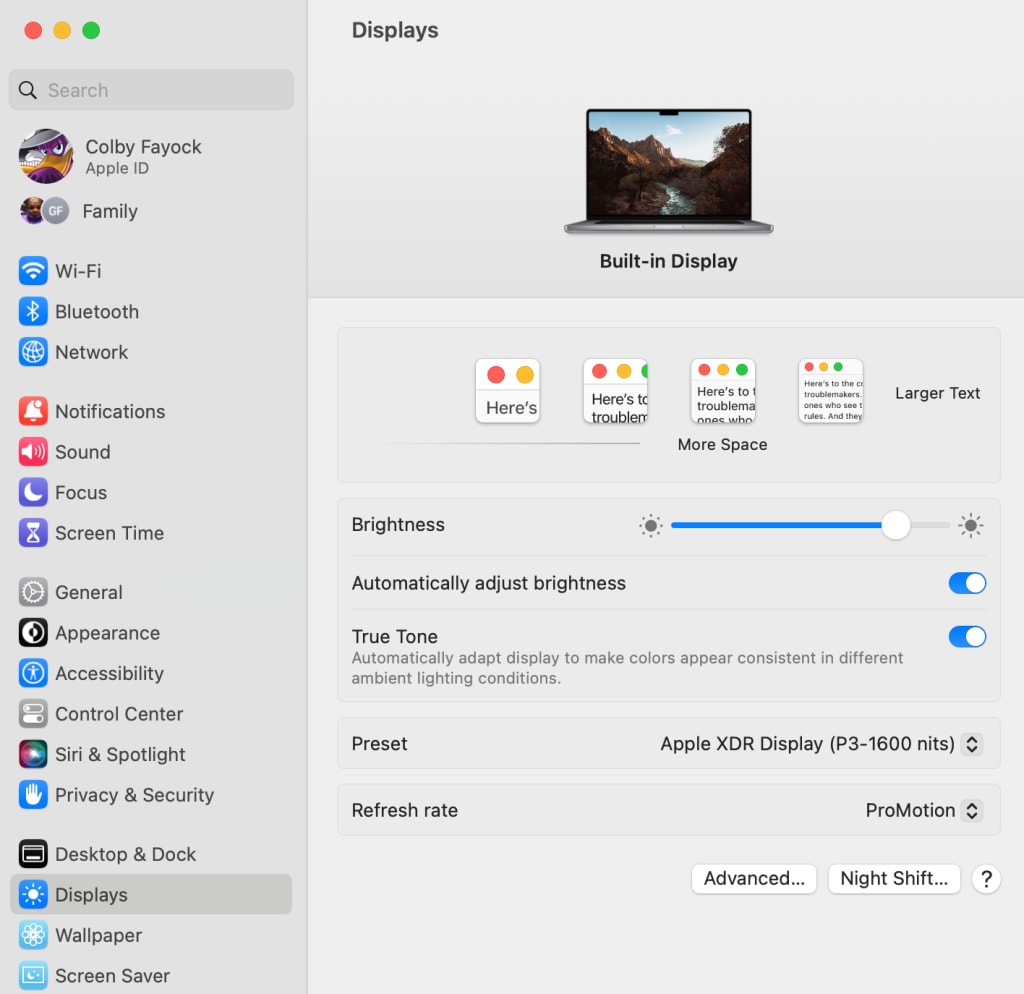Open Desktop & Dock settings
Viewport: 1024px width, 994px height.
(x=151, y=854)
